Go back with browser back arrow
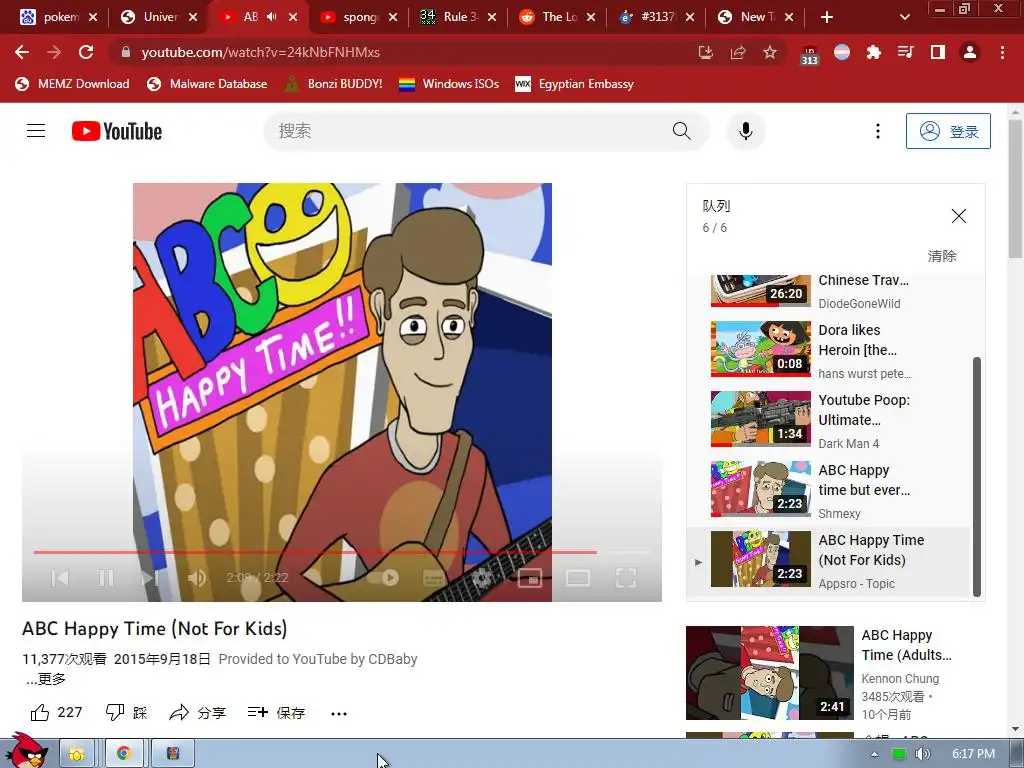Image resolution: width=1024 pixels, height=768 pixels. [22, 52]
